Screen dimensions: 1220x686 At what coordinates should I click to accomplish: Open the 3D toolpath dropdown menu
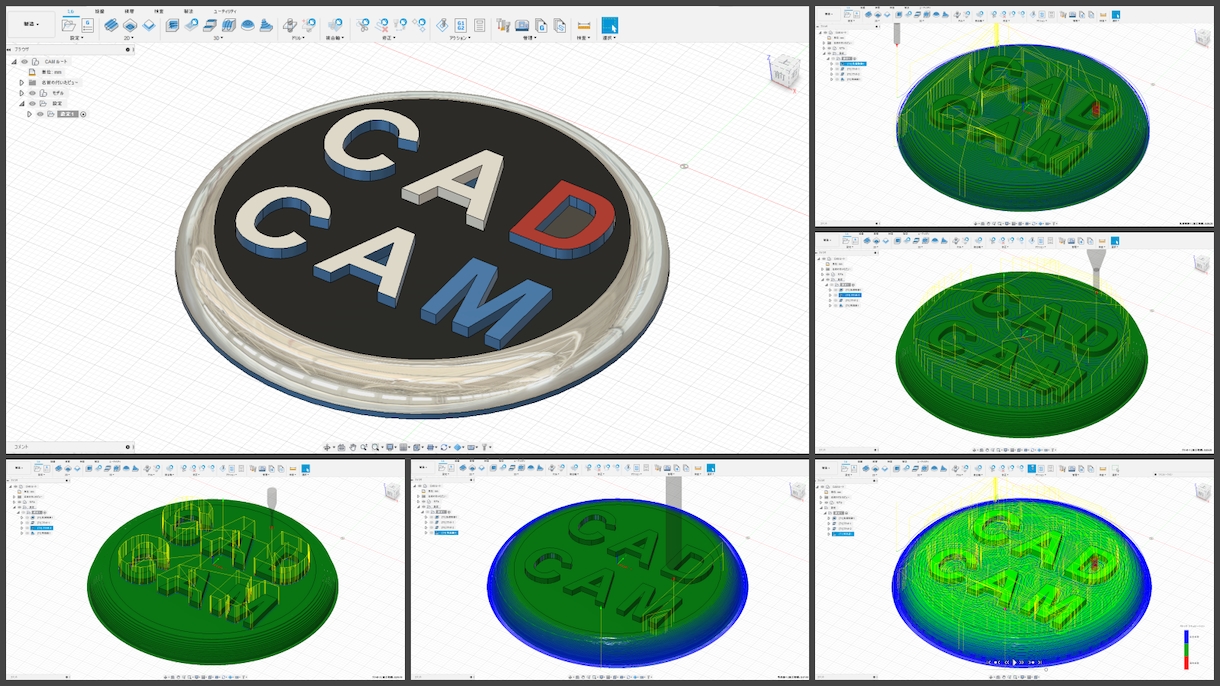point(219,38)
